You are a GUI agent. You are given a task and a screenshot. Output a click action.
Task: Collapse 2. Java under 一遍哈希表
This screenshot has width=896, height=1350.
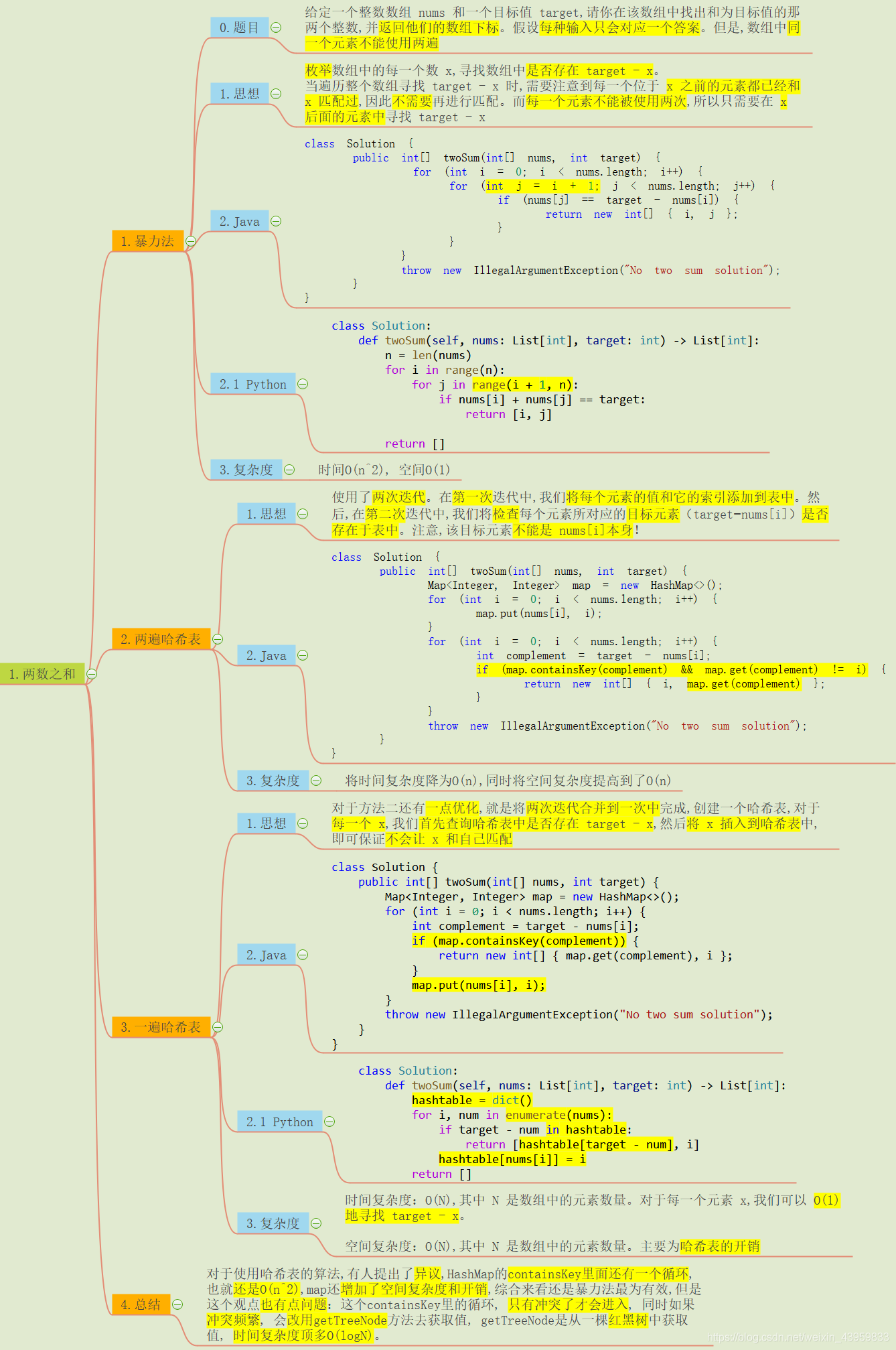(303, 955)
